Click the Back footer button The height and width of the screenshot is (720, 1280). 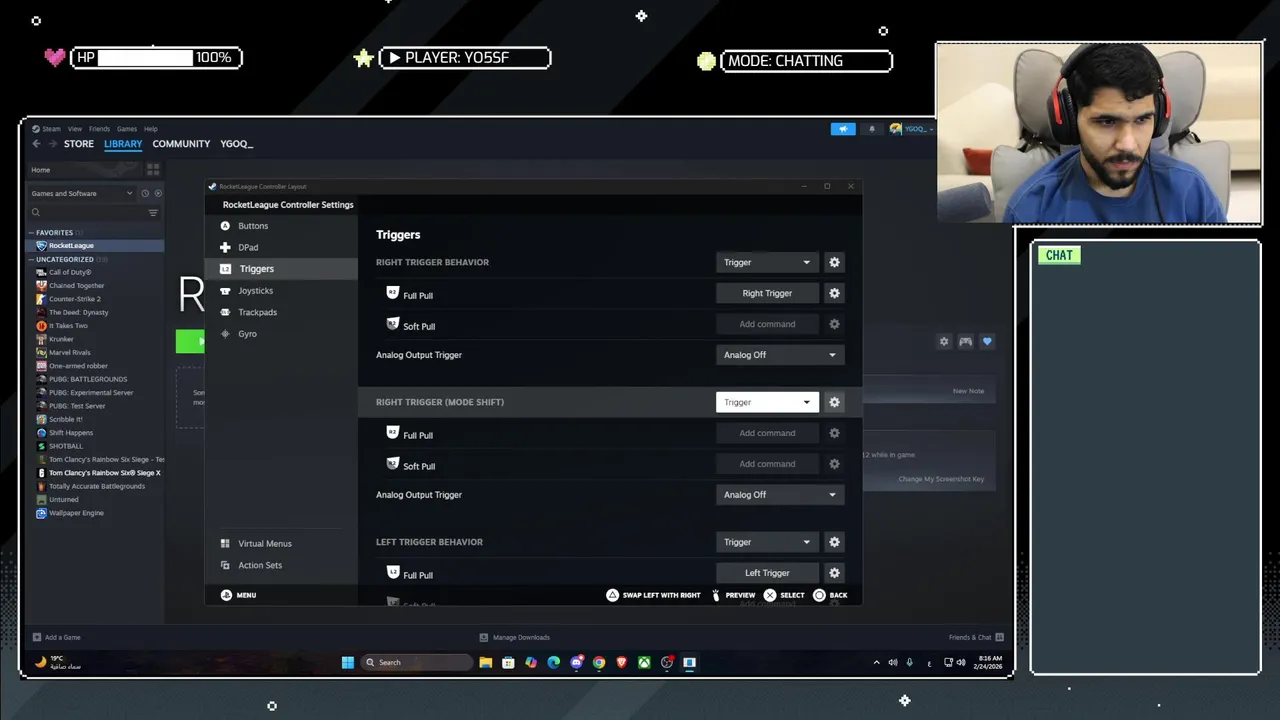point(830,595)
